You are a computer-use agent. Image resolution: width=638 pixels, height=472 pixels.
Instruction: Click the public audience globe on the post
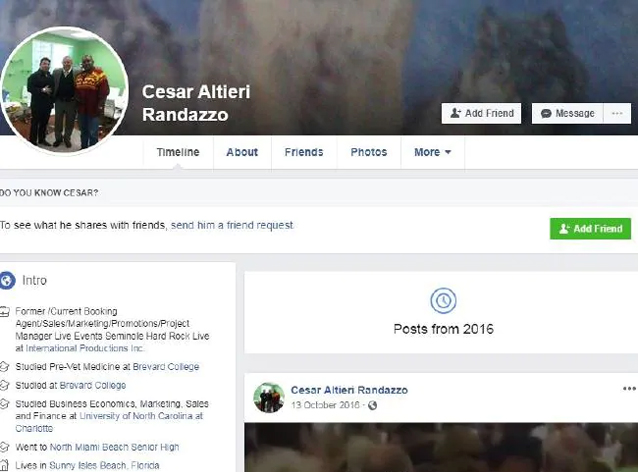tap(372, 405)
